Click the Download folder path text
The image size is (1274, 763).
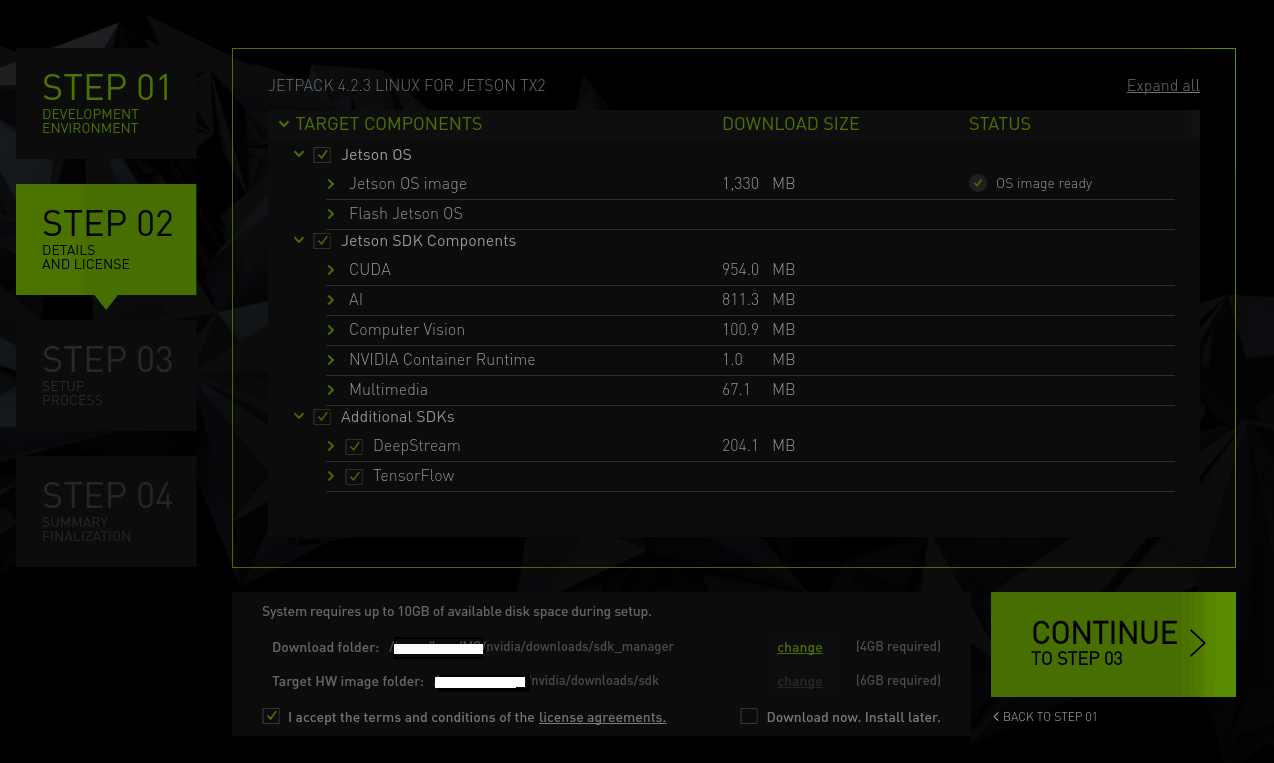tap(531, 647)
